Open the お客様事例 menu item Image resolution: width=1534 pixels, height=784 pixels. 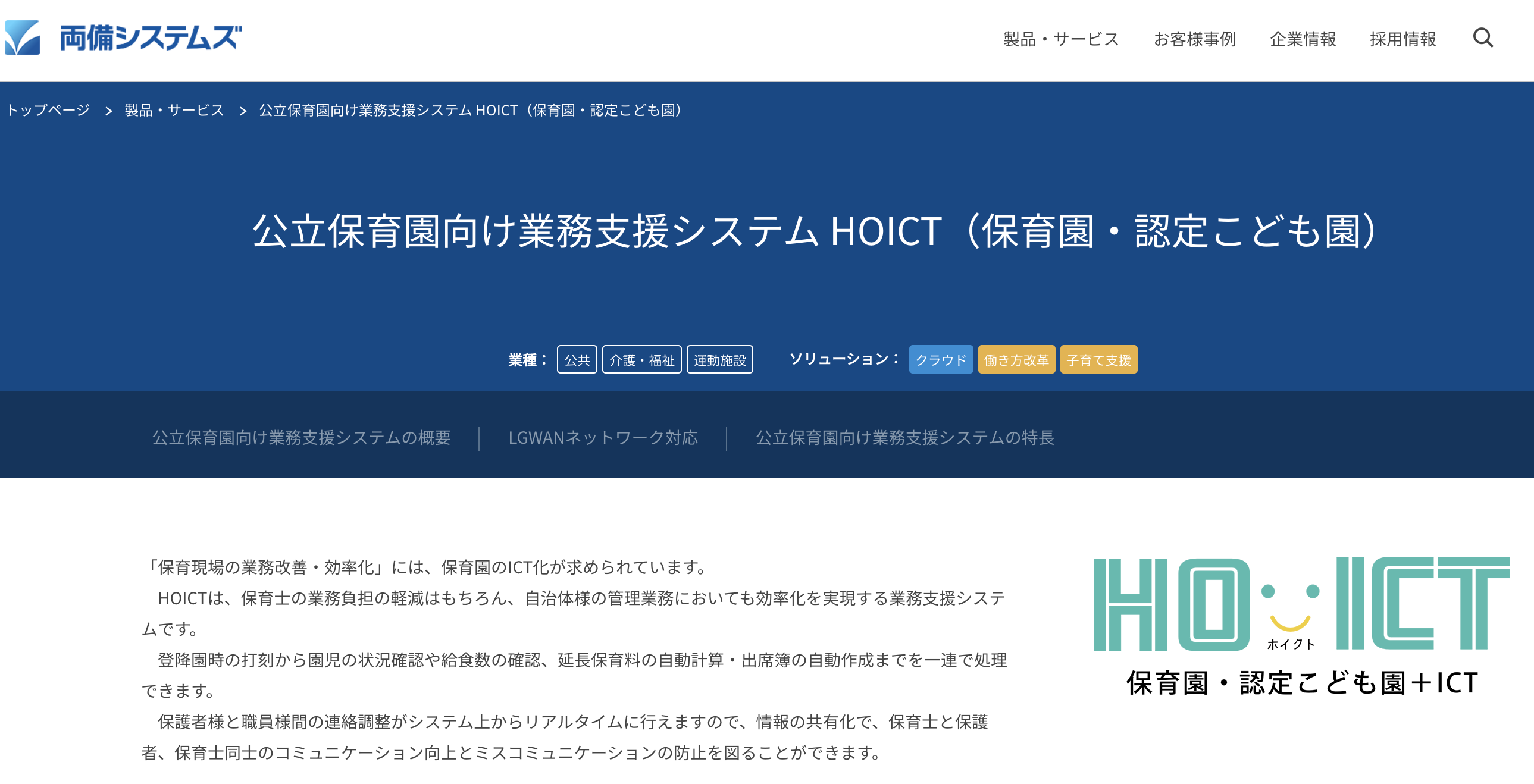1195,39
